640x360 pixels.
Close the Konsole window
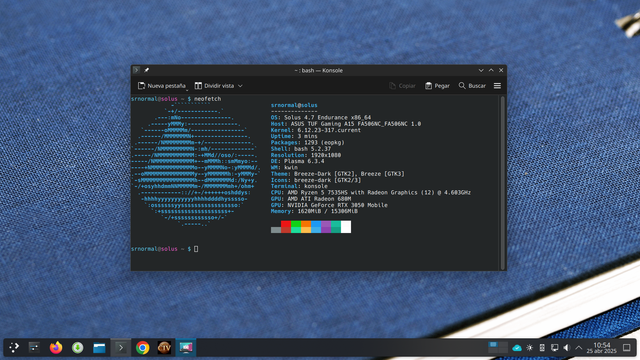tap(501, 70)
